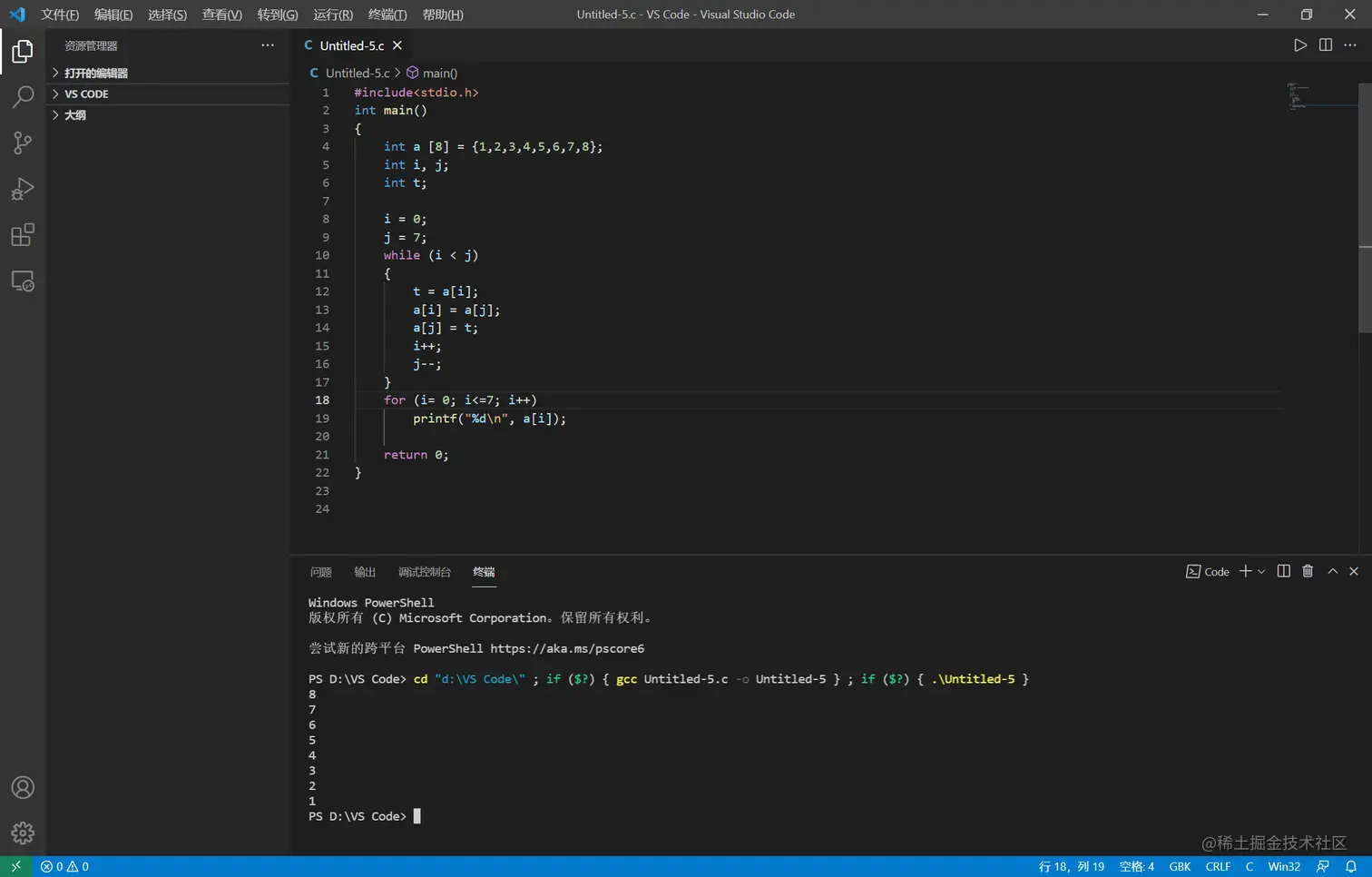Open the Run and Debug view

coord(23,189)
